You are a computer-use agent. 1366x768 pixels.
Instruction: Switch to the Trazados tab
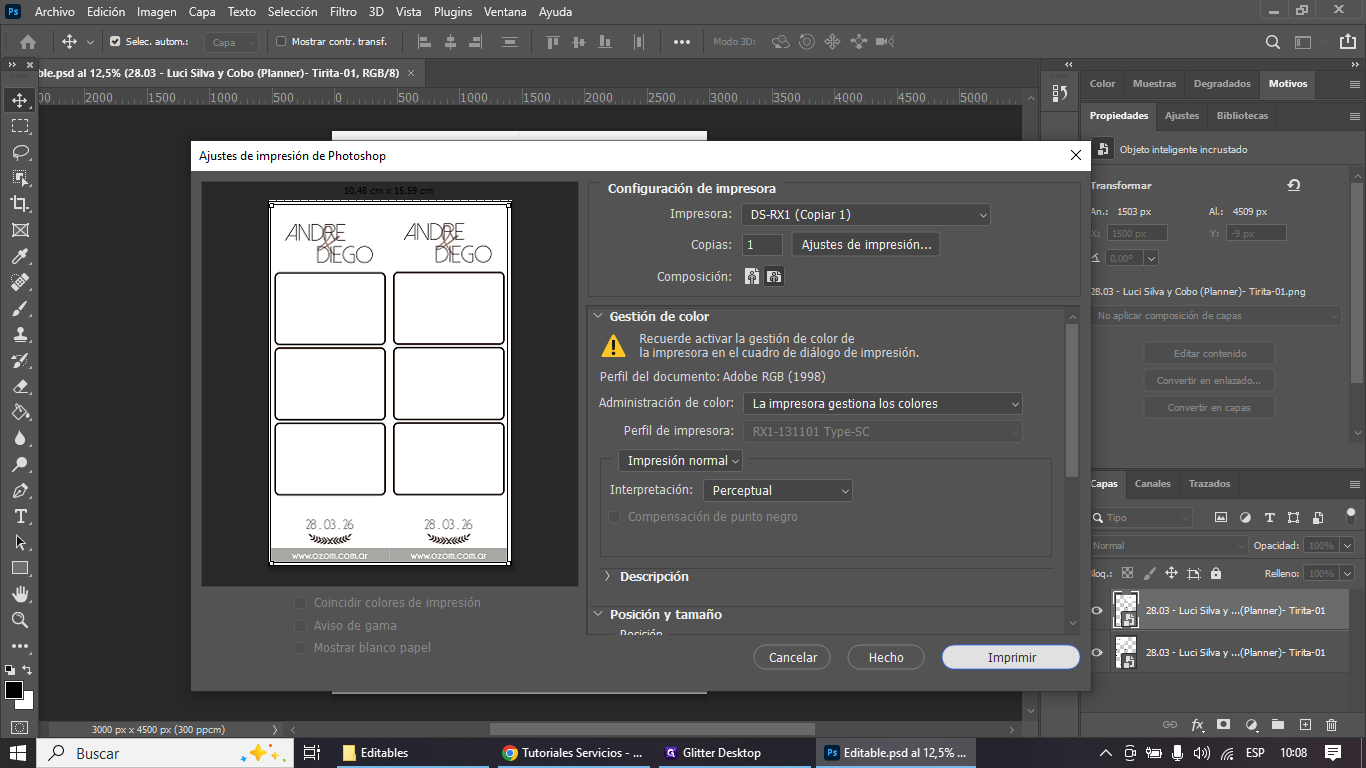pyautogui.click(x=1209, y=484)
